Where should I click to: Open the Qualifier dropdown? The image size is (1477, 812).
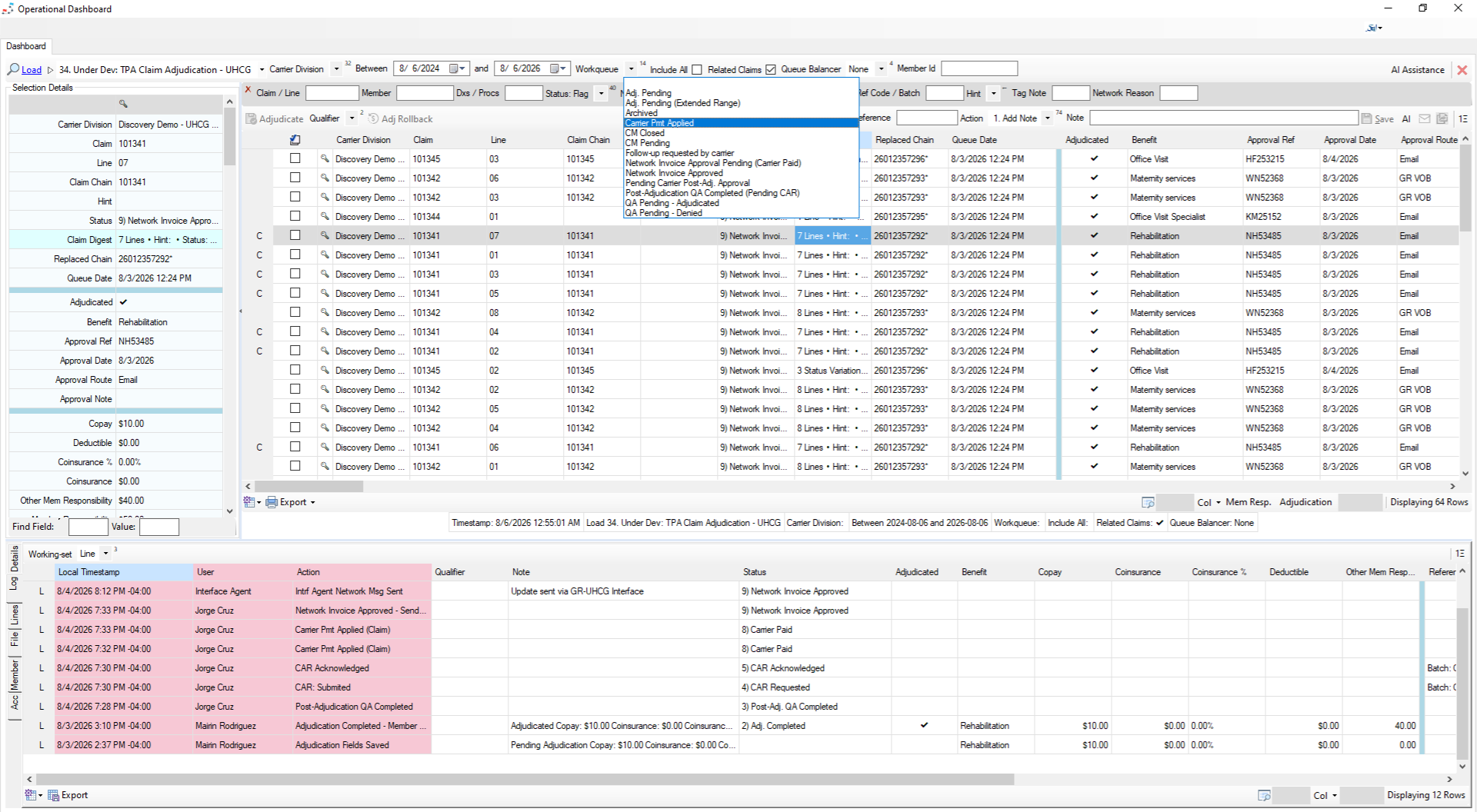(352, 118)
